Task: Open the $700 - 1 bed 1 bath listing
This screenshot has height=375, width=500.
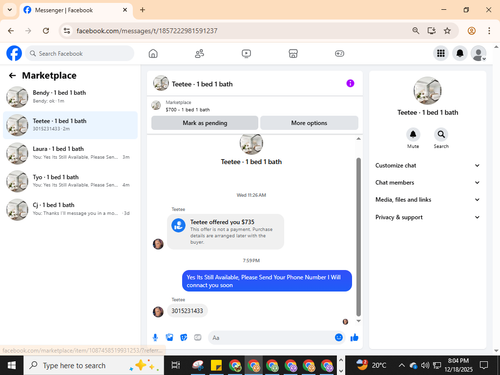Action: point(188,109)
